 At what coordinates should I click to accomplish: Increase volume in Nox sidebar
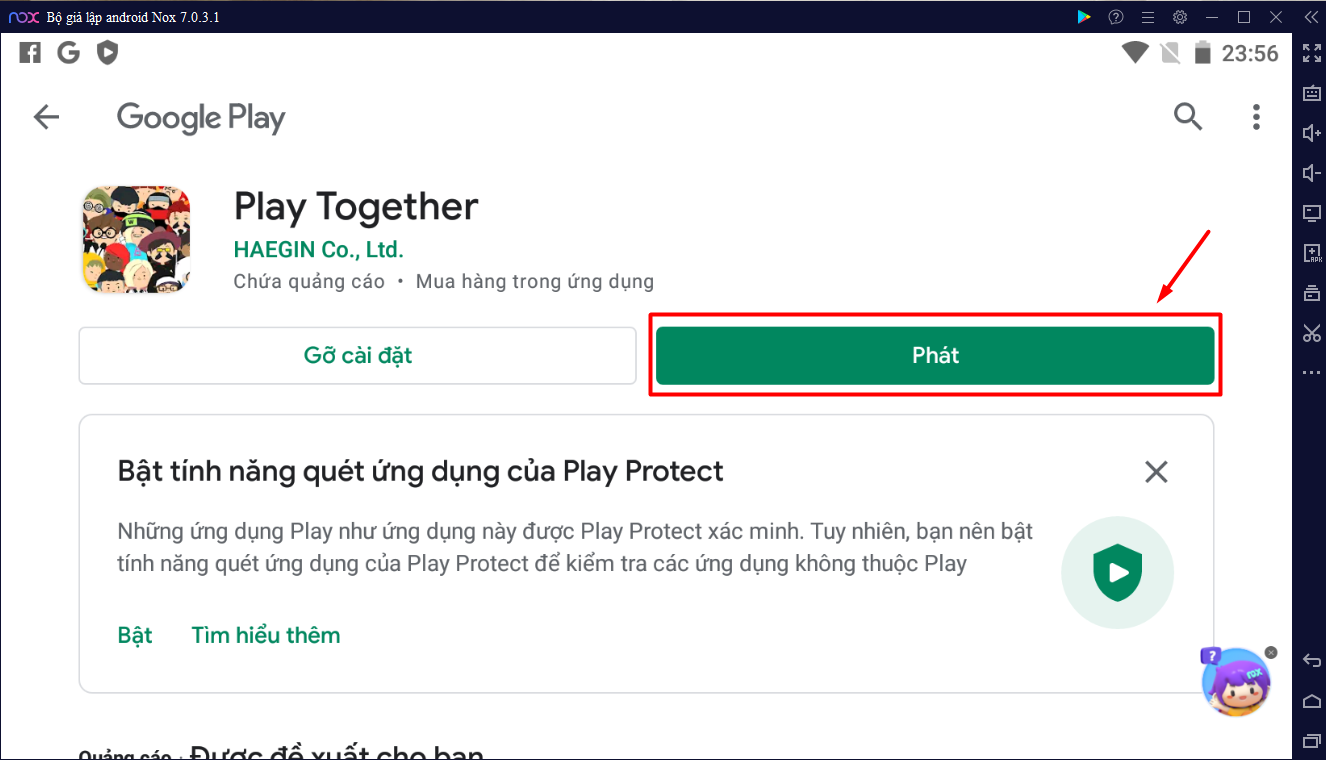pos(1312,133)
